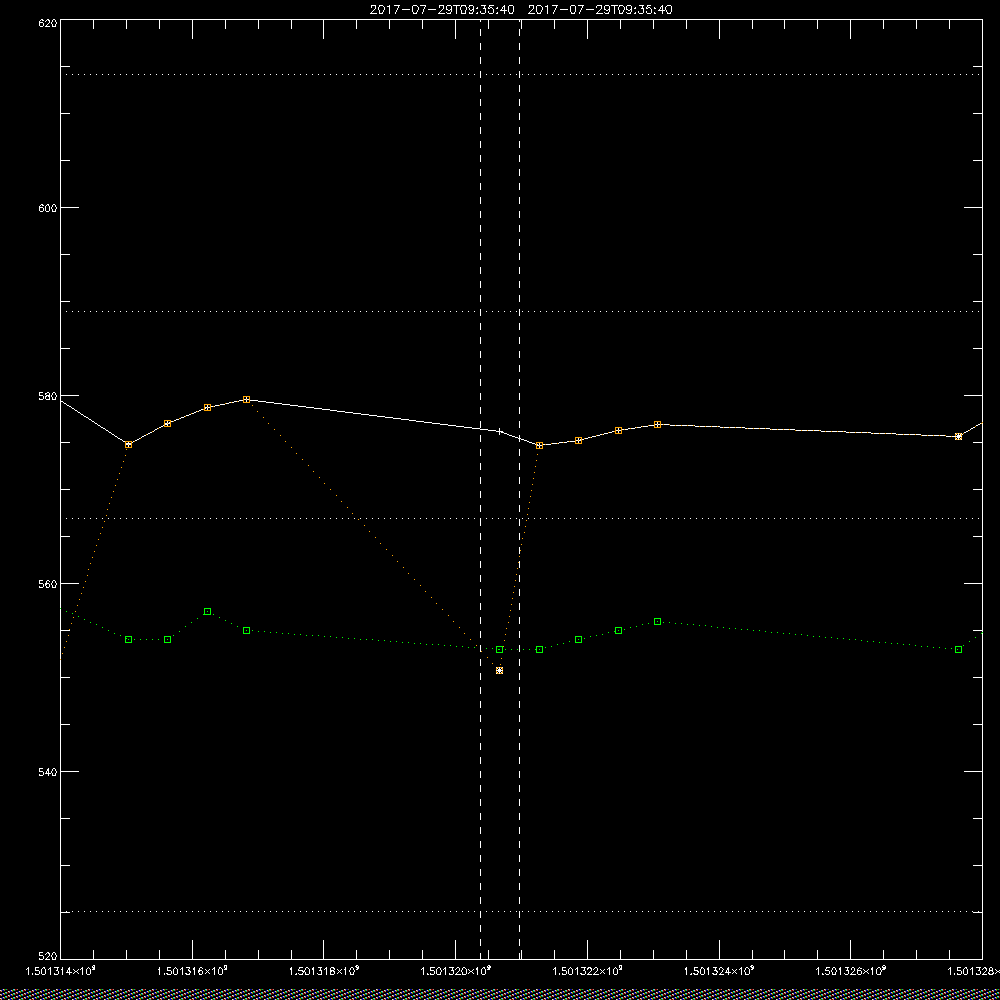Click x-axis label 1.501322×10^9

pos(587,971)
